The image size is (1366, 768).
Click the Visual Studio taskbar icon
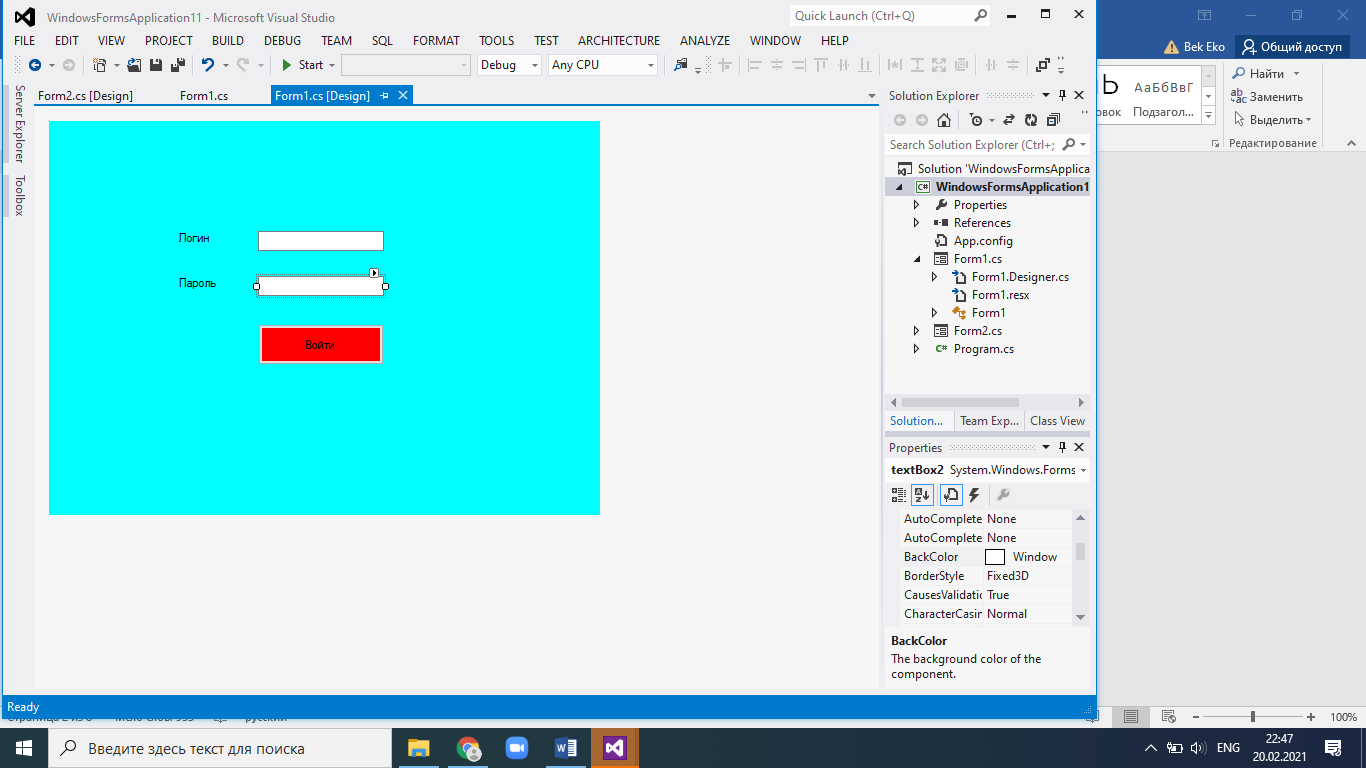click(615, 748)
